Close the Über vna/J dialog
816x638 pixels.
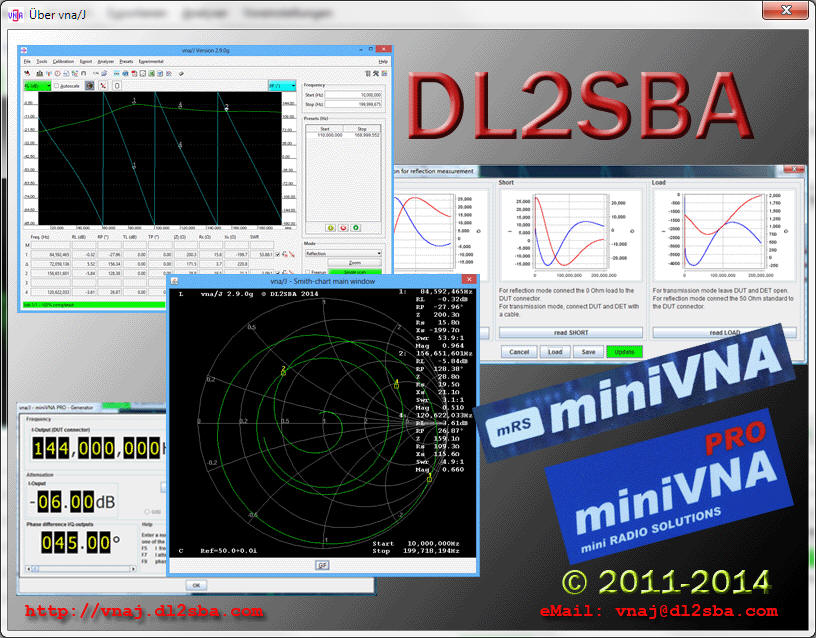785,10
